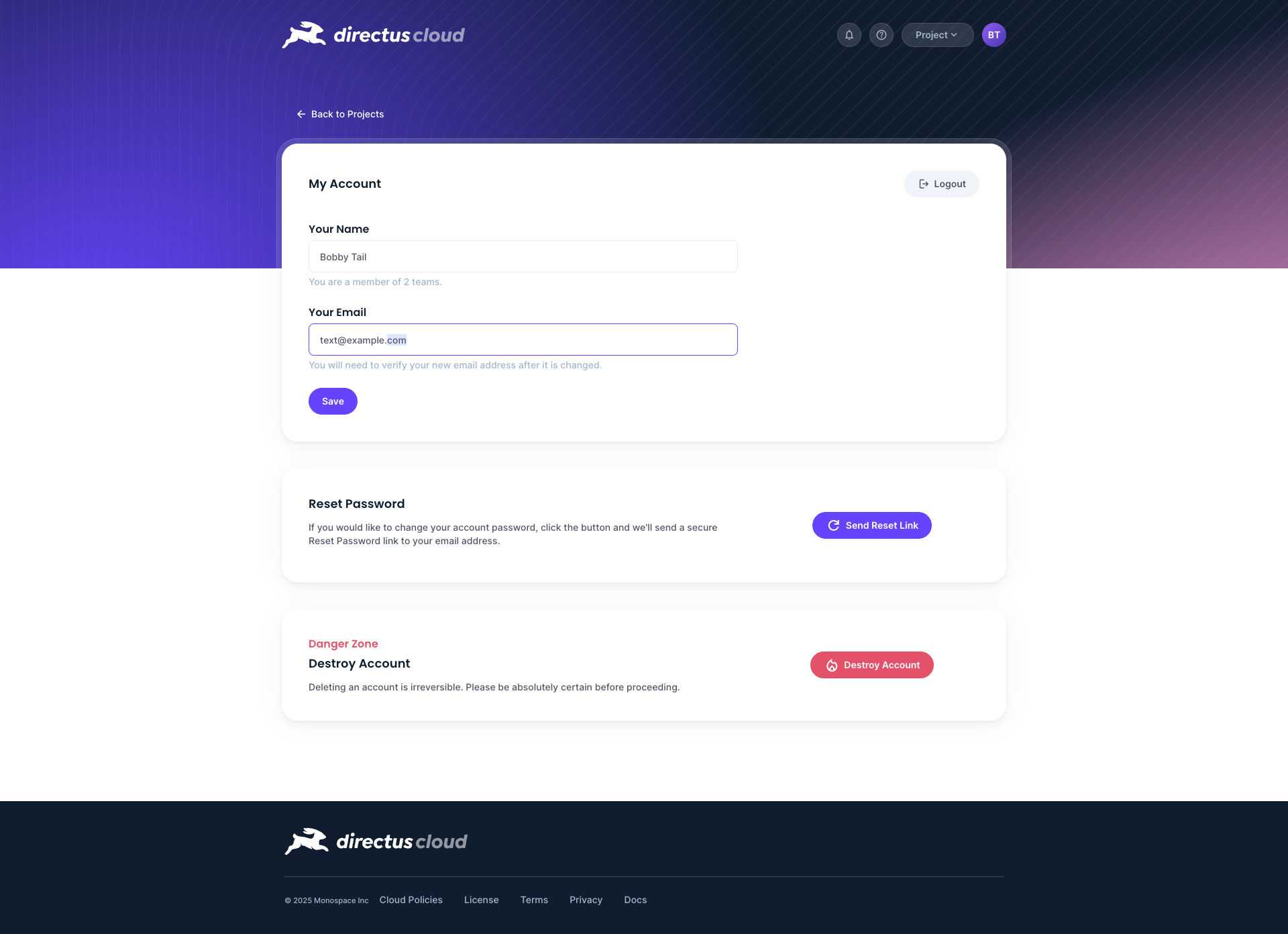This screenshot has width=1288, height=934.
Task: Click the Send Reset Link icon
Action: pyautogui.click(x=833, y=524)
